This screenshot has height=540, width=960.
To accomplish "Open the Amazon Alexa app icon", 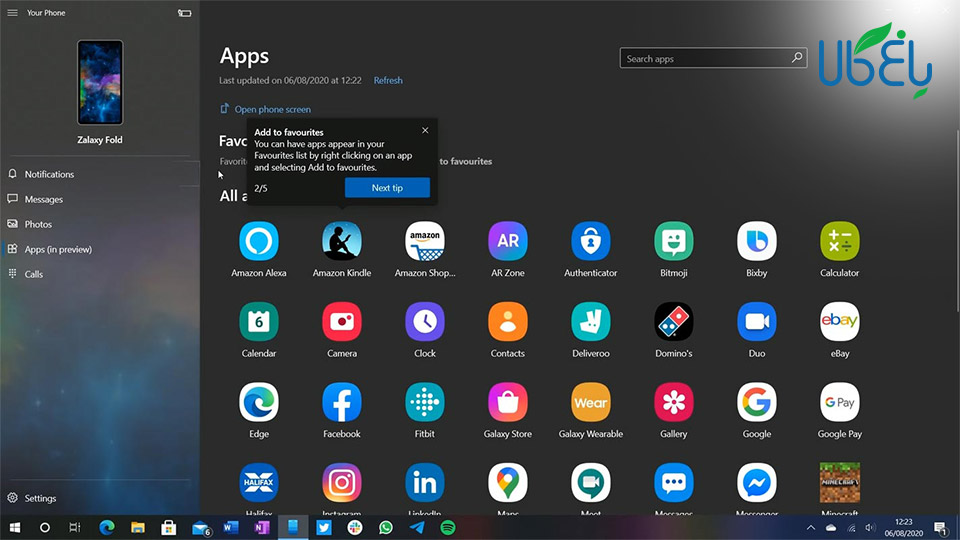I will click(x=259, y=241).
